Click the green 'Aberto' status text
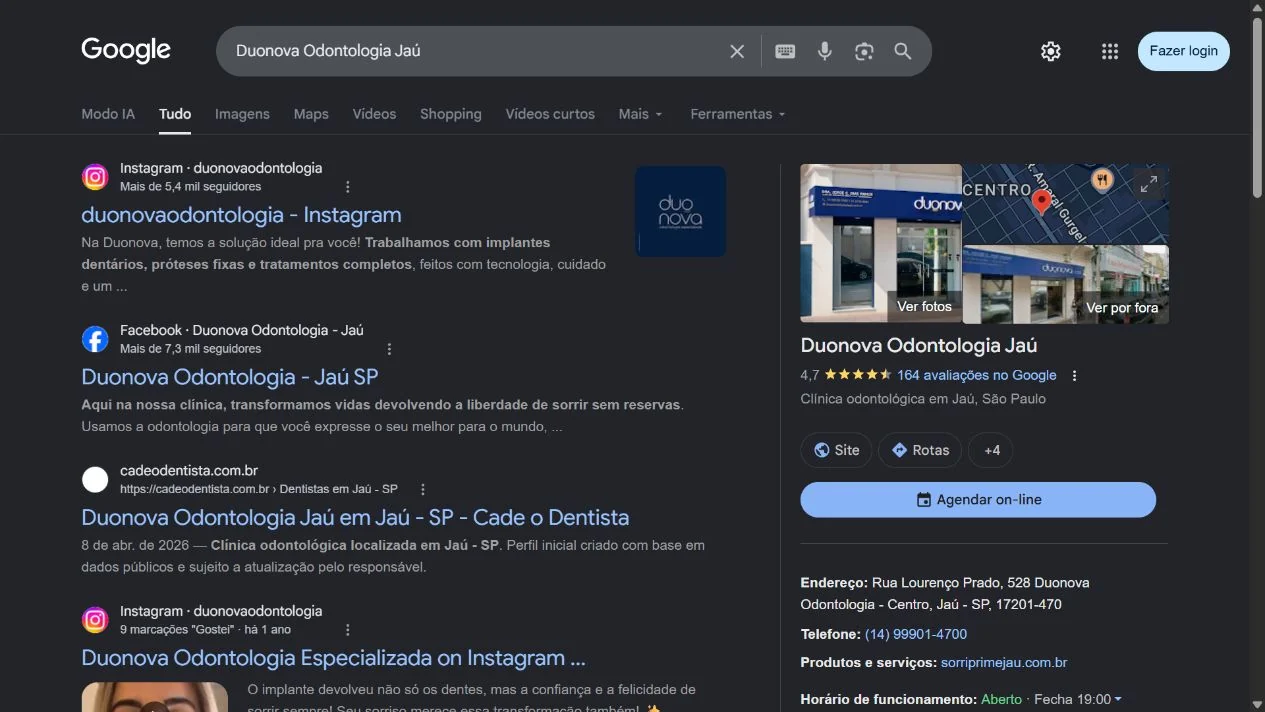This screenshot has height=712, width=1265. [1001, 699]
